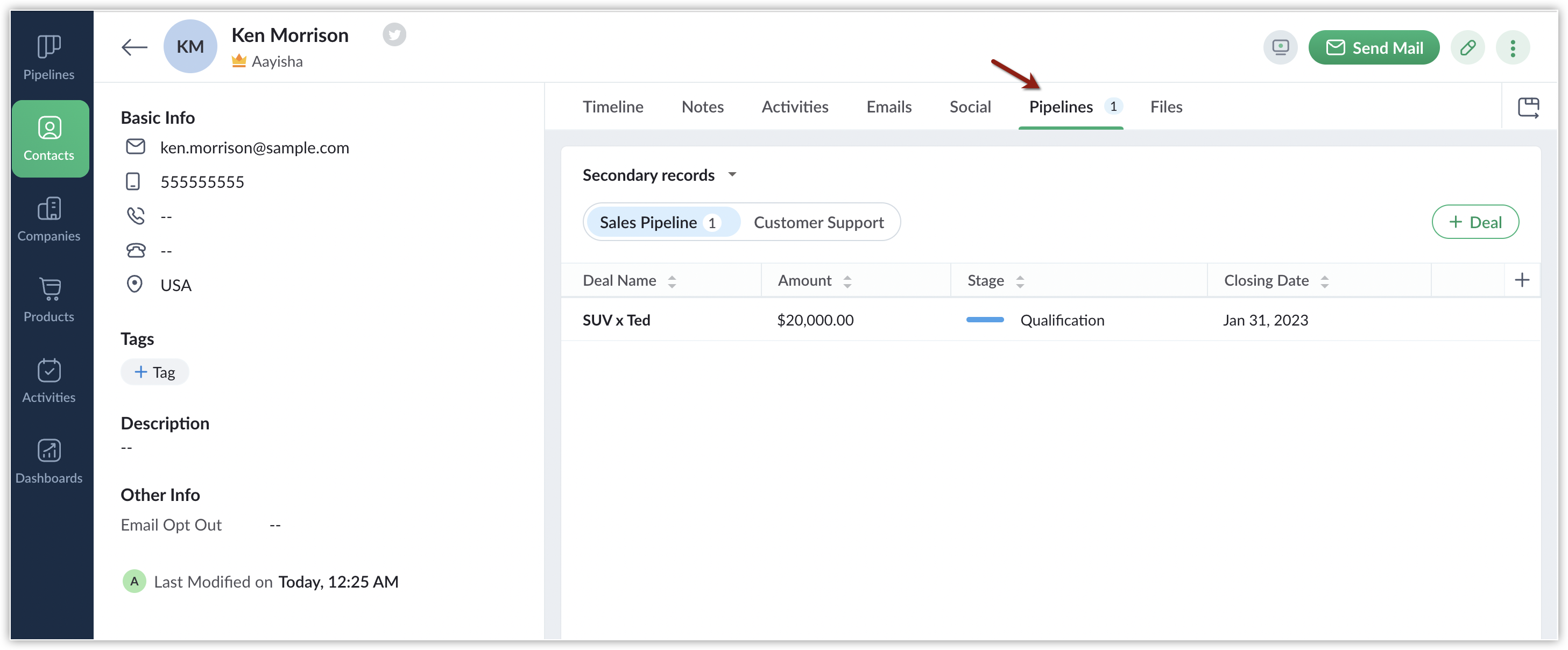Click the mobile phone icon
Image resolution: width=1568 pixels, height=650 pixels.
pyautogui.click(x=133, y=181)
